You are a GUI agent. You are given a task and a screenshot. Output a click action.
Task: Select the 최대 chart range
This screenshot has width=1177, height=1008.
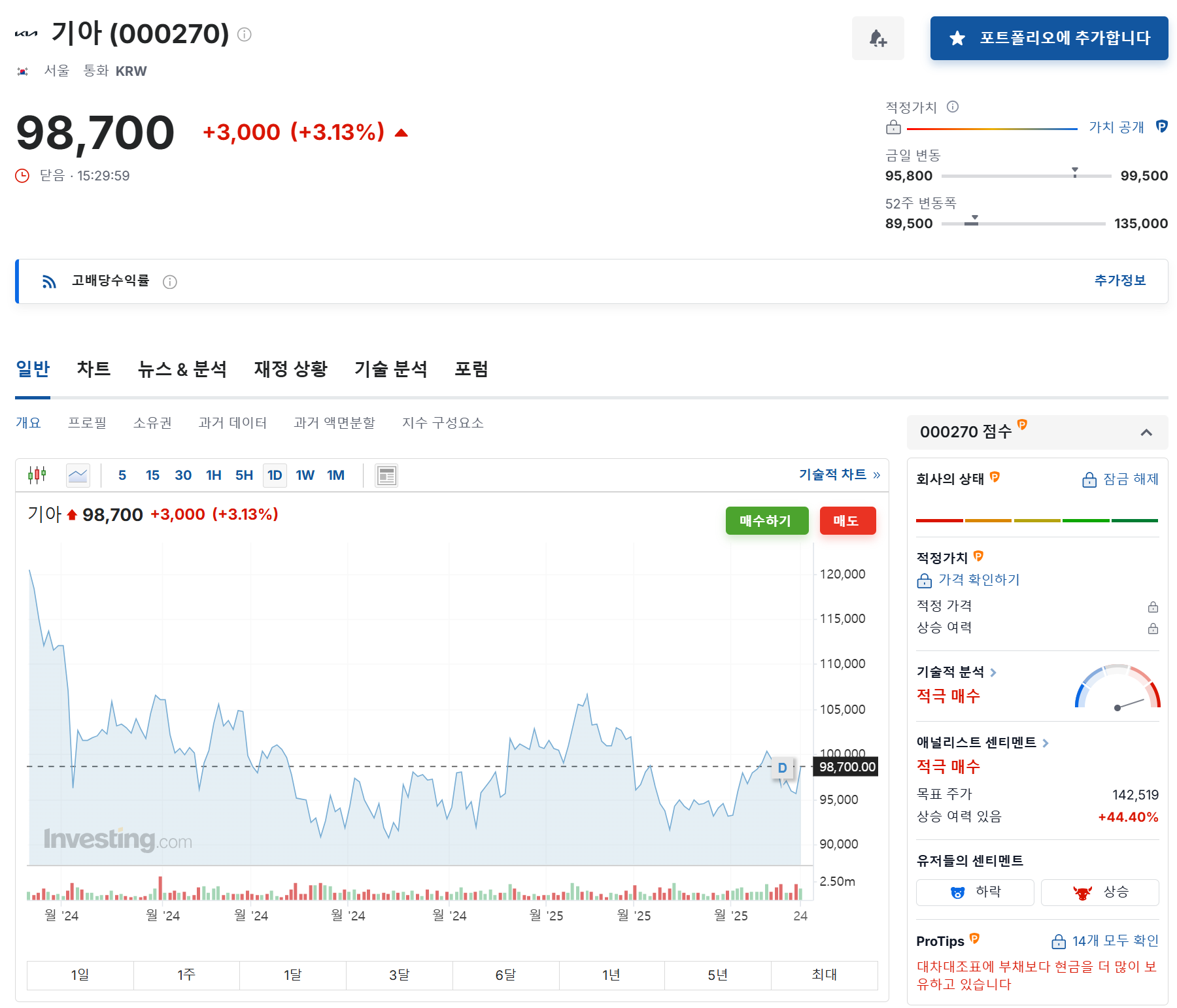tap(824, 975)
